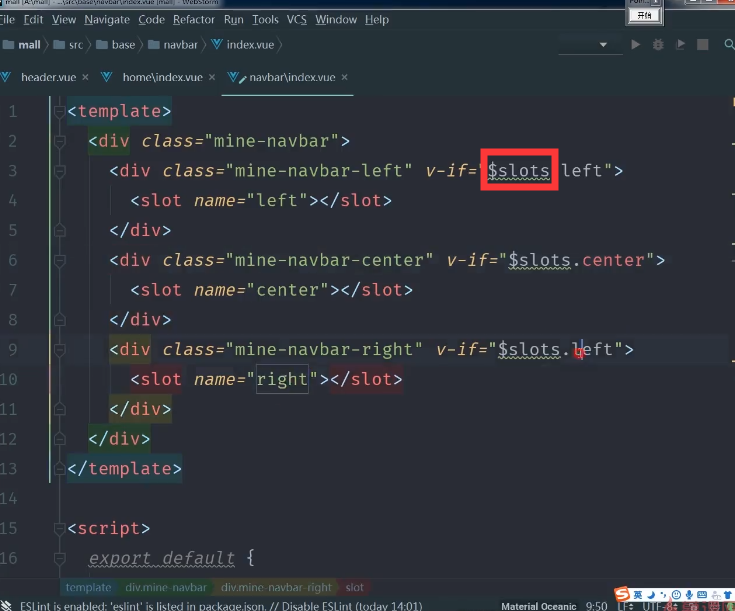Viewport: 735px width, 611px height.
Task: Open the Tools menu
Action: point(265,20)
